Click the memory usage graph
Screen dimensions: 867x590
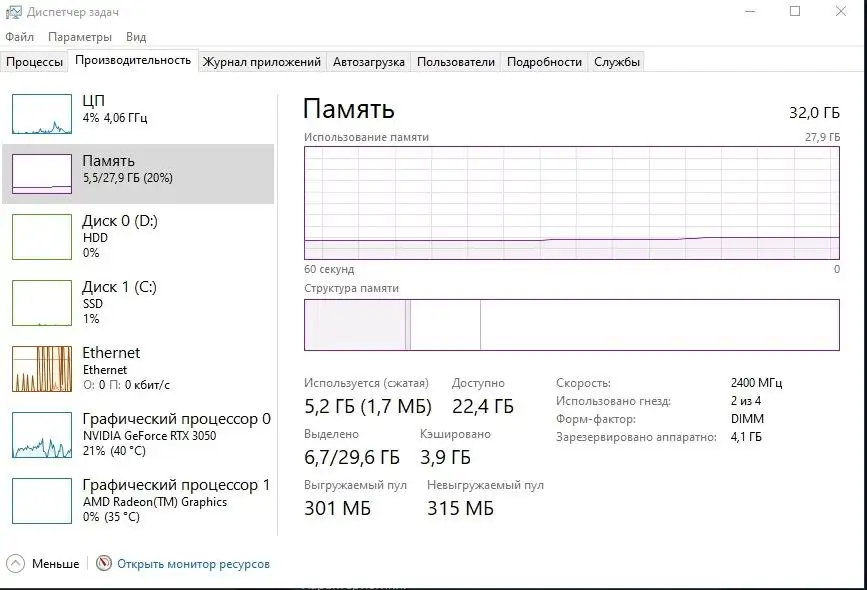pyautogui.click(x=573, y=200)
